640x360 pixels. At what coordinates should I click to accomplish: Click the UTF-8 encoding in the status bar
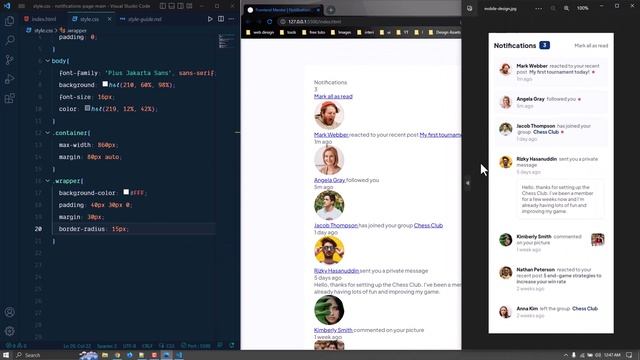(x=129, y=346)
